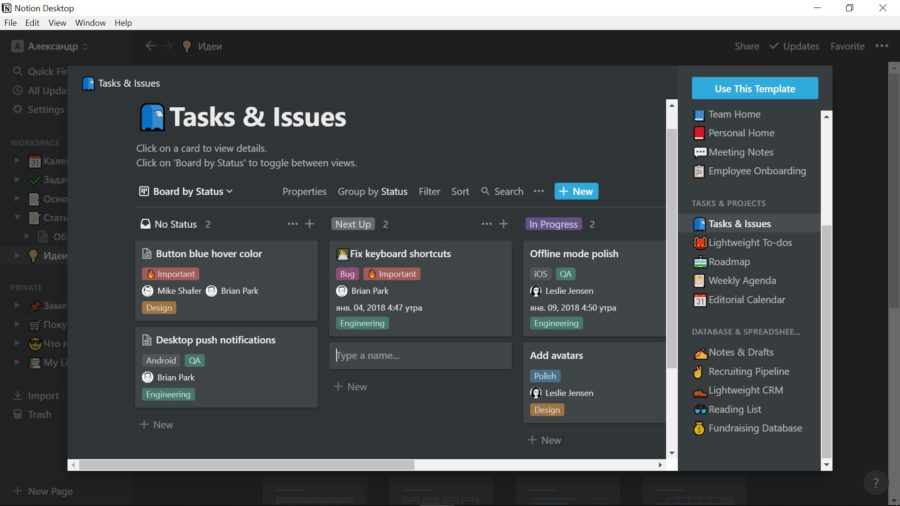Click the Notes & Drafts icon
This screenshot has height=506, width=900.
pos(700,353)
